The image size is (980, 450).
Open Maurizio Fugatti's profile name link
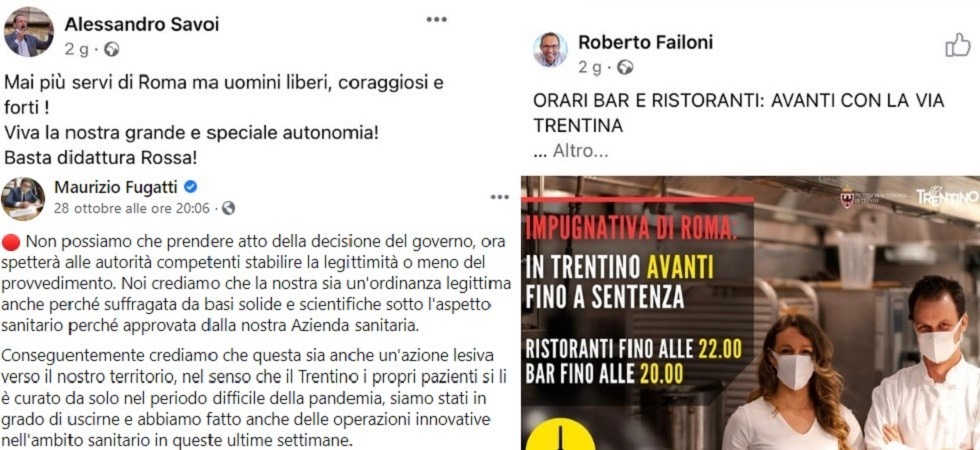(117, 186)
